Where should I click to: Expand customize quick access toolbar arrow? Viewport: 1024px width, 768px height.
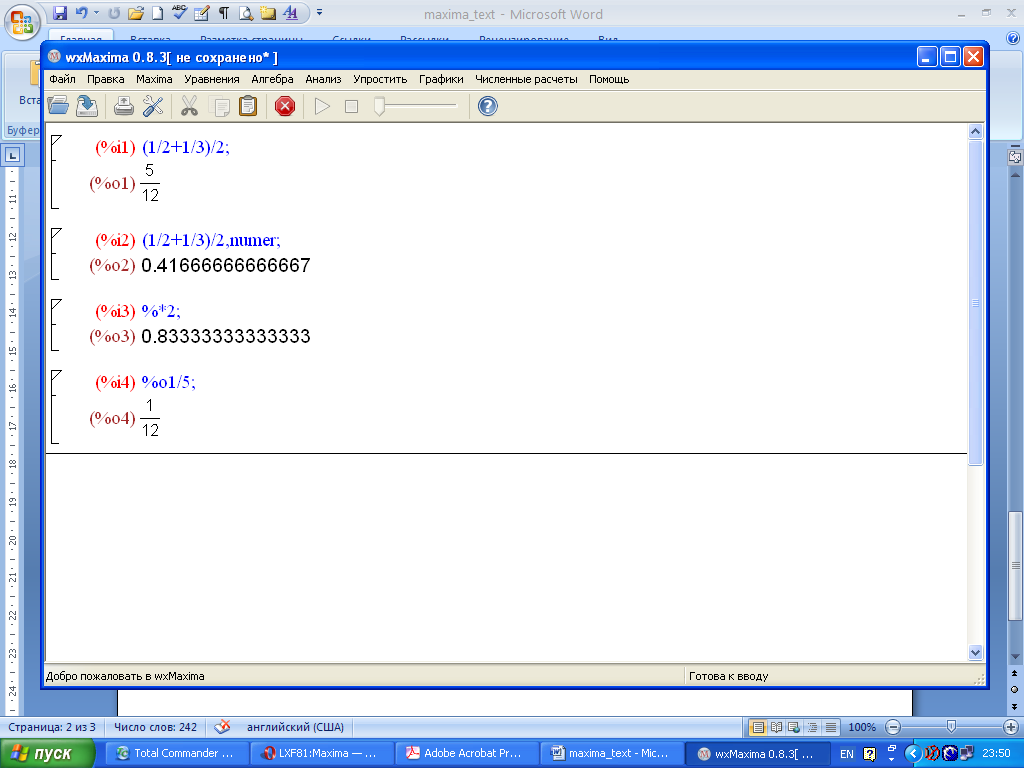point(319,12)
